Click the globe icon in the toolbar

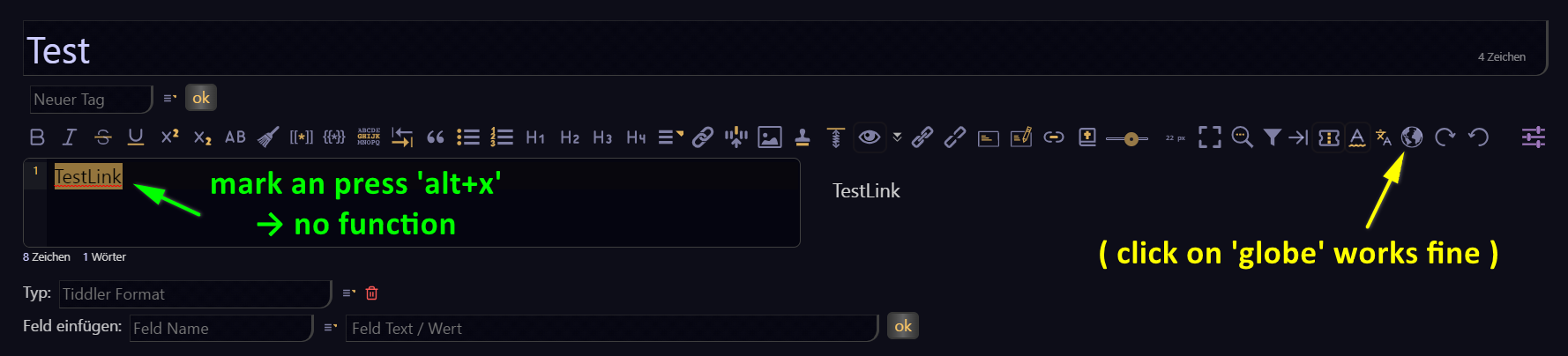point(1412,137)
